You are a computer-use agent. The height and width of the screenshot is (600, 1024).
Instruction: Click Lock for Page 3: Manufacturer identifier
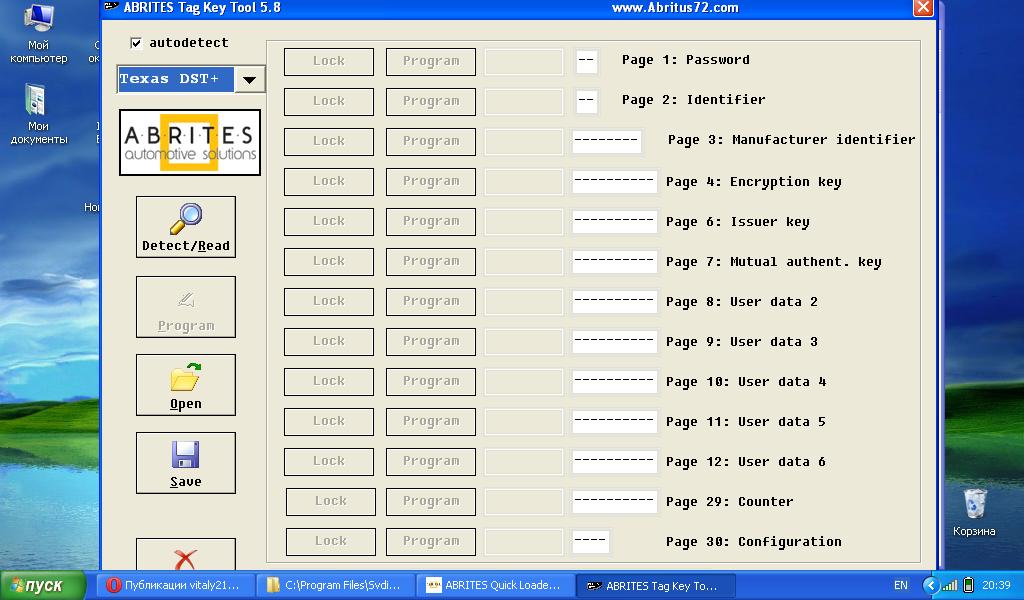click(x=328, y=142)
